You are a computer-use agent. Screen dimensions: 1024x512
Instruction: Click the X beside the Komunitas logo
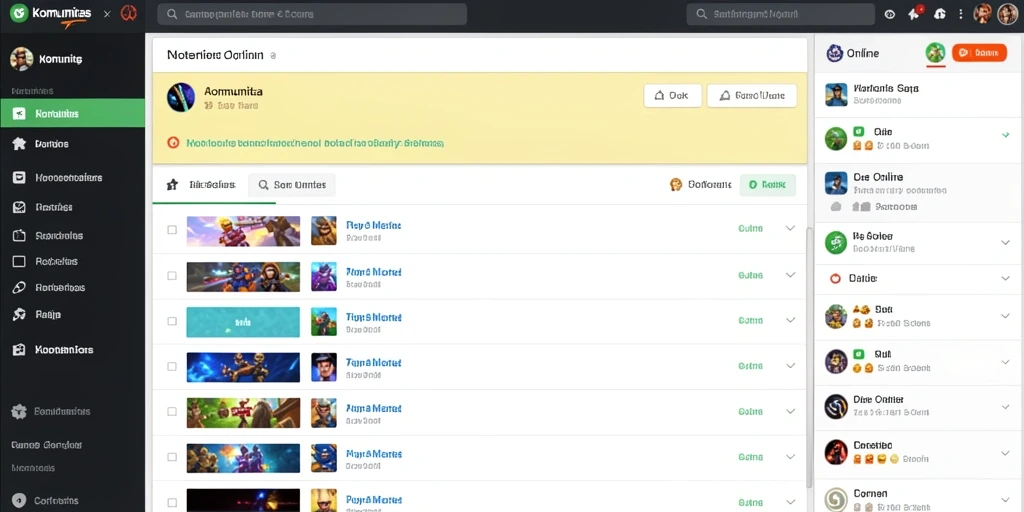click(x=107, y=14)
